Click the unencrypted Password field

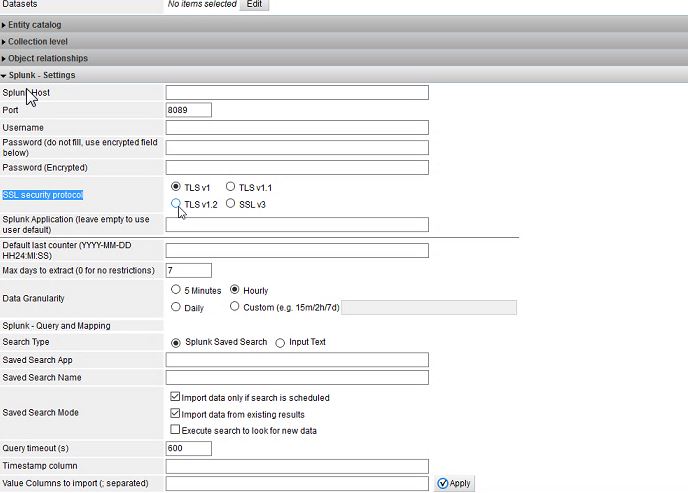point(297,148)
